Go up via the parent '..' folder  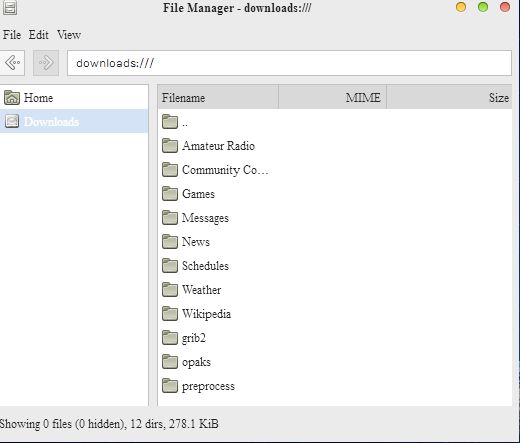[175, 122]
